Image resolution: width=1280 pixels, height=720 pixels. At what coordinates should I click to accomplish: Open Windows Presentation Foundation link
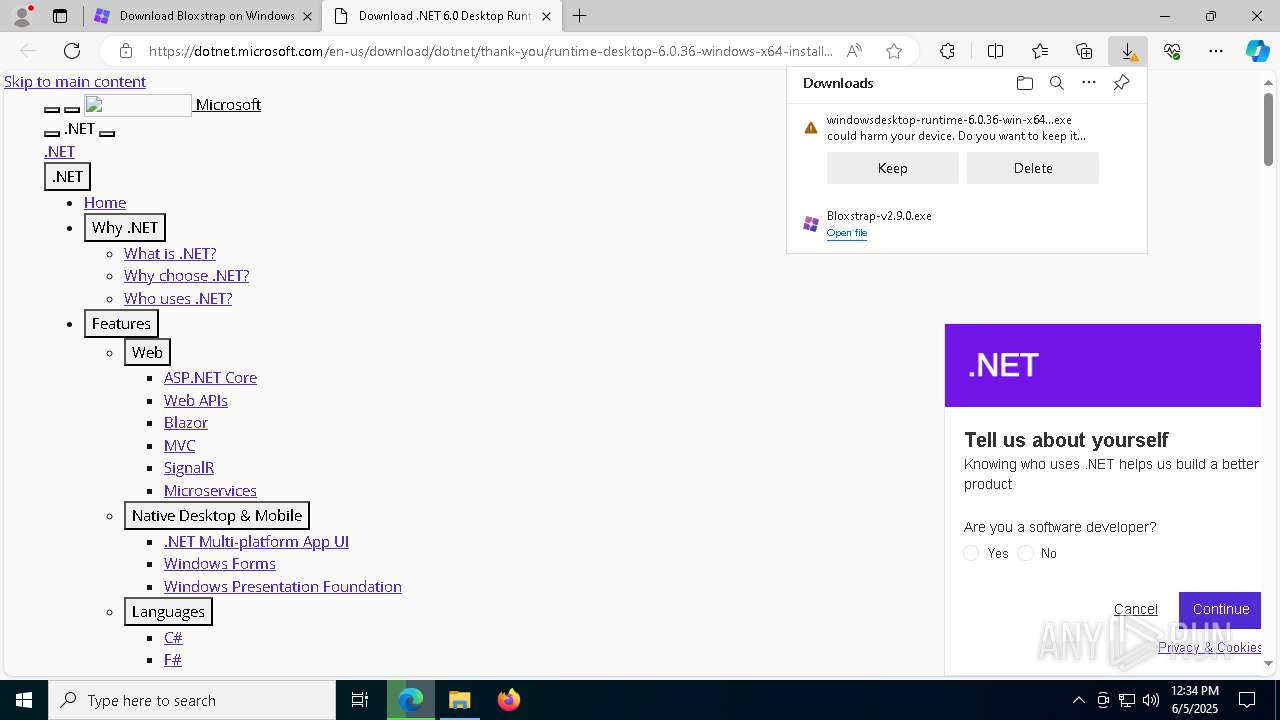tap(283, 586)
